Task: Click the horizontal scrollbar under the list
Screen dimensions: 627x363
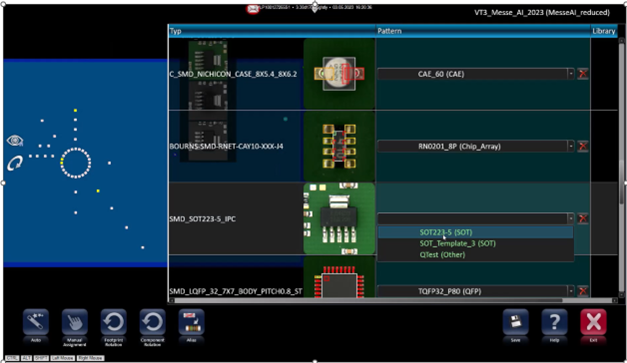Action: coord(393,300)
